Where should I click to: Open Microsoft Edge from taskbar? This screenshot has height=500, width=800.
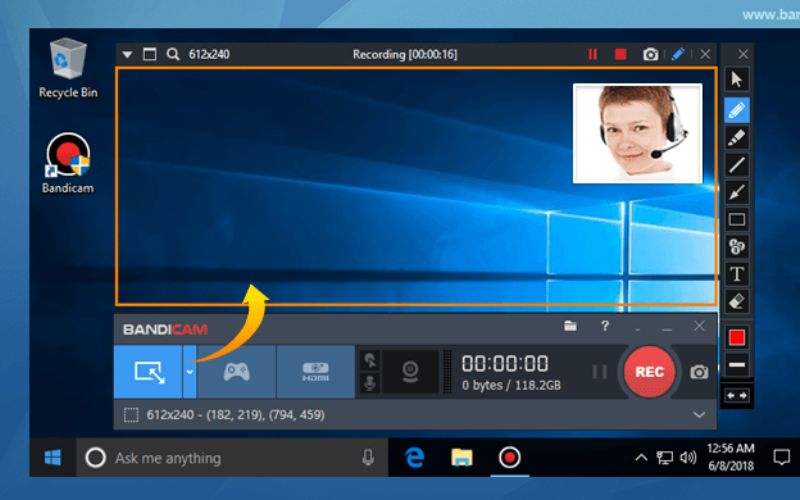(415, 458)
